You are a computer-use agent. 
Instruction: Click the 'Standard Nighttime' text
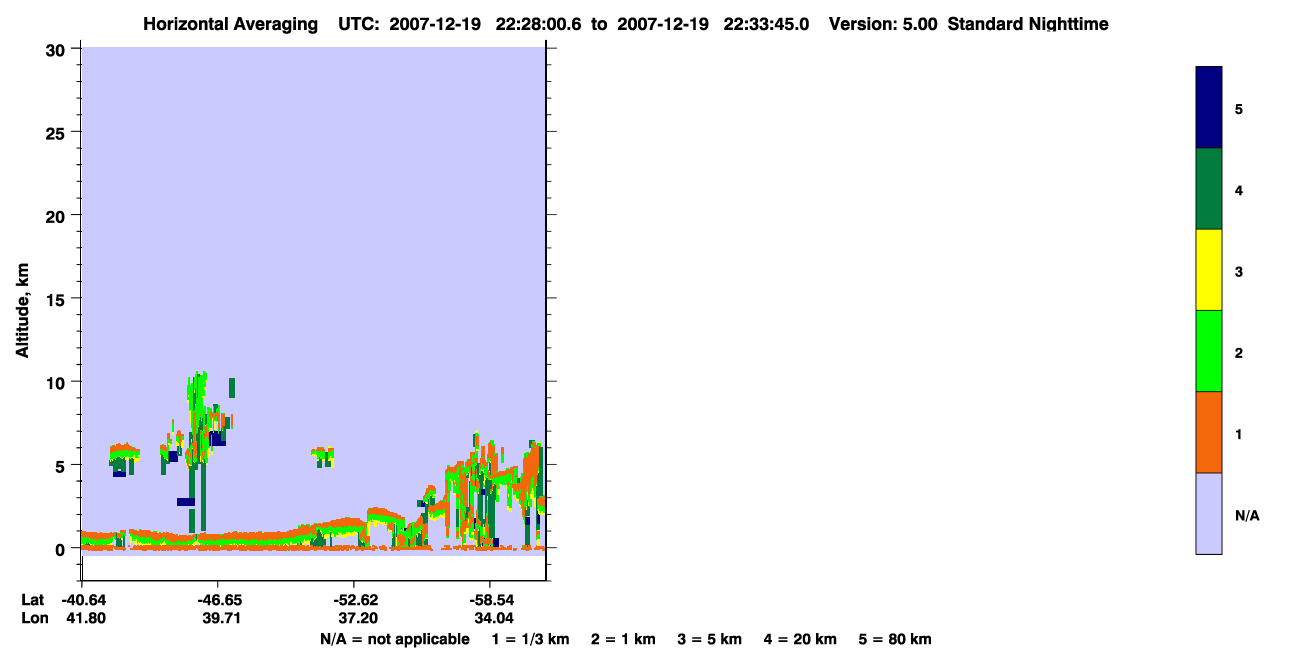1028,24
